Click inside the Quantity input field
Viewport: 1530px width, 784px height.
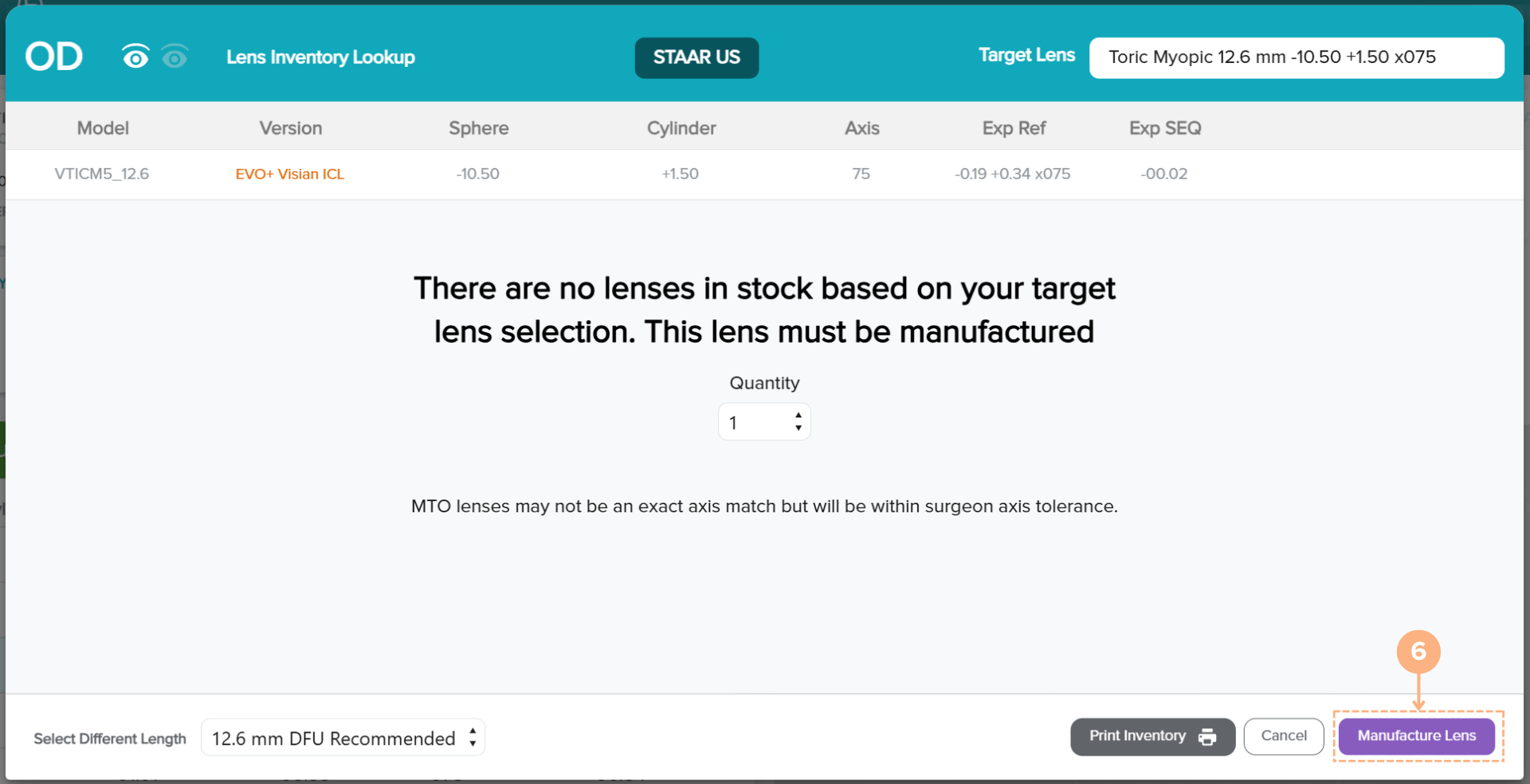[753, 422]
